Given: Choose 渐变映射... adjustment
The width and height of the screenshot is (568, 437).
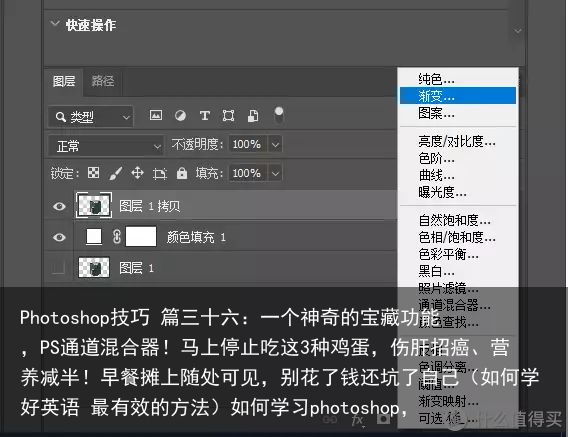Looking at the screenshot, I should (x=458, y=401).
